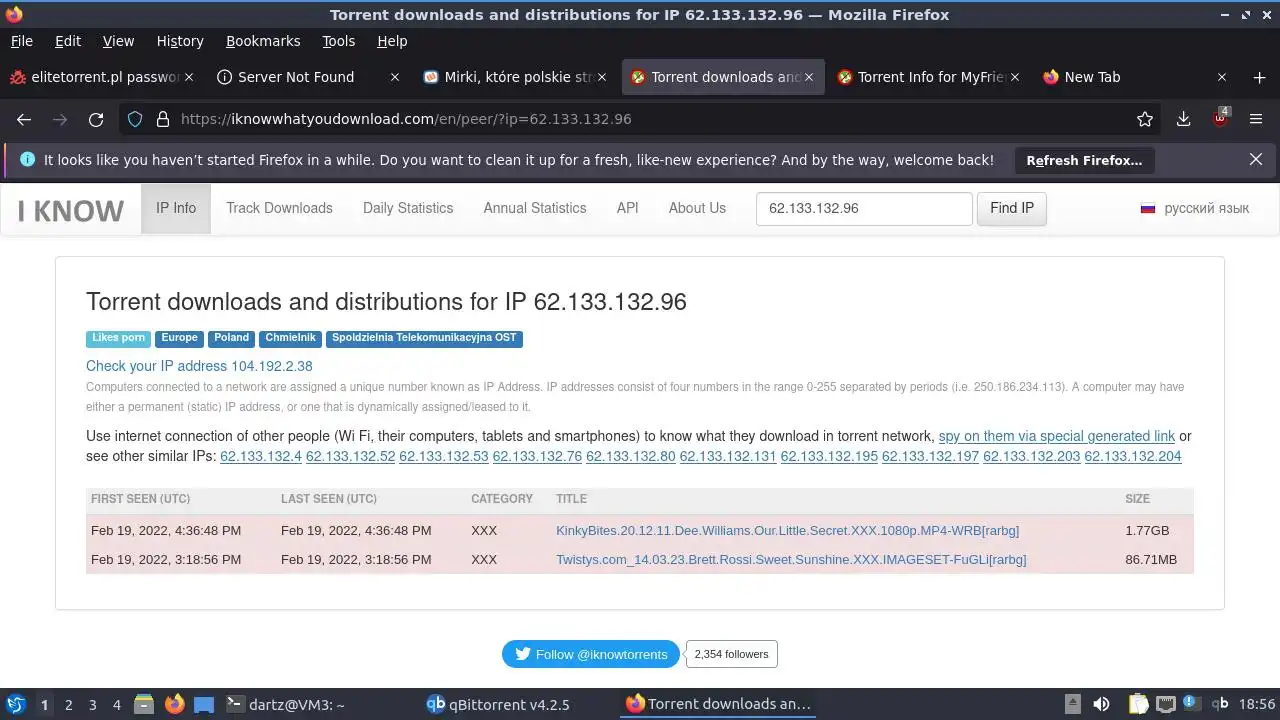This screenshot has height=720, width=1280.
Task: Open the Edit menu
Action: pos(68,41)
